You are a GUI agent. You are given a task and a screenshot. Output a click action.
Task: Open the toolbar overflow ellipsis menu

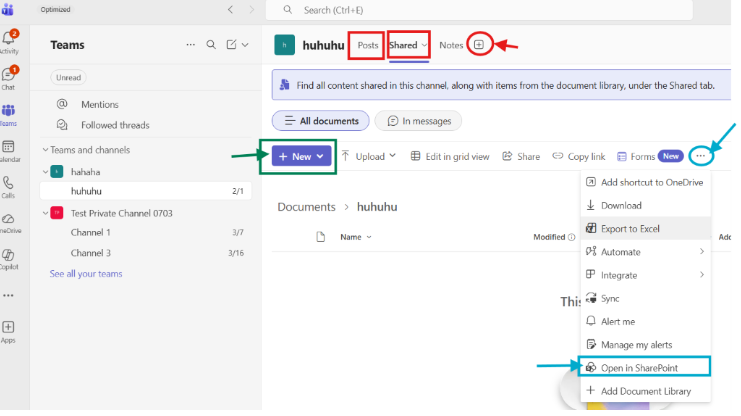pos(700,156)
